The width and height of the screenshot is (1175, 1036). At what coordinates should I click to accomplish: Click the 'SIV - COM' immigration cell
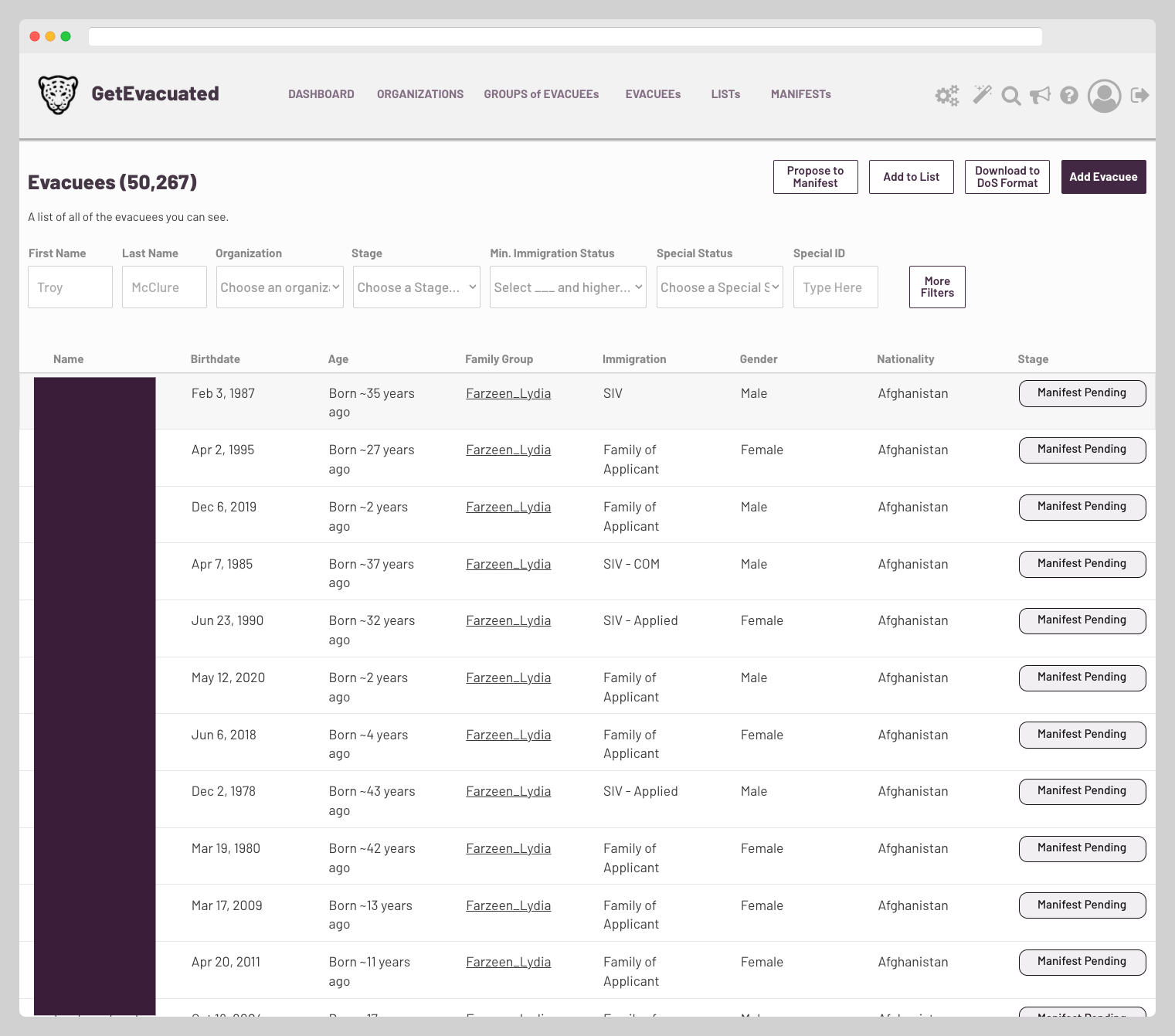[x=631, y=564]
